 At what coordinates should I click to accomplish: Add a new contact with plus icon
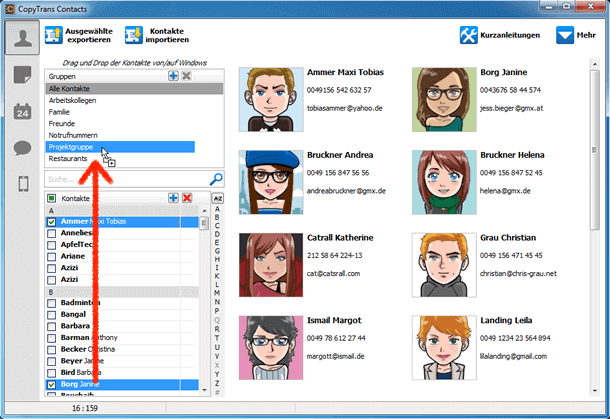coord(173,198)
